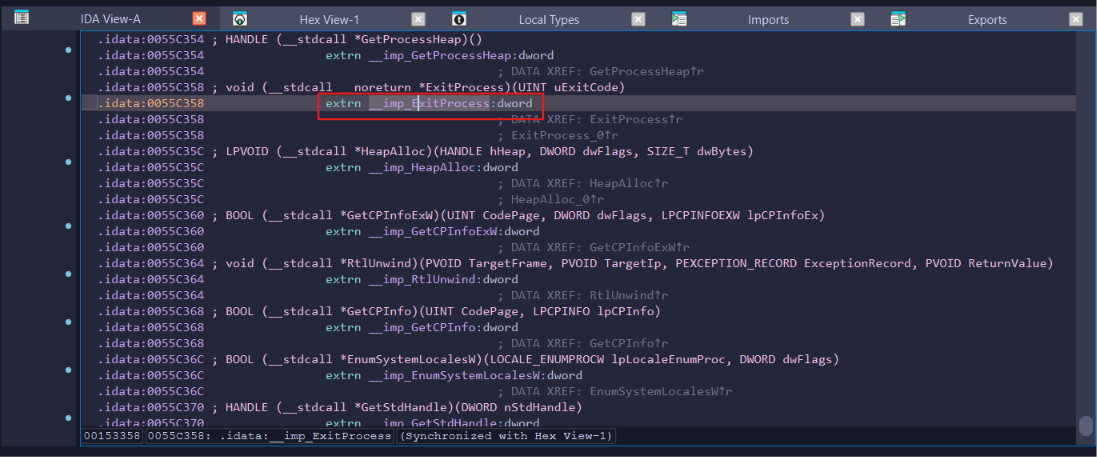The height and width of the screenshot is (457, 1097).
Task: Select the __imp_GetCPInfoExW symbol name
Action: 435,232
